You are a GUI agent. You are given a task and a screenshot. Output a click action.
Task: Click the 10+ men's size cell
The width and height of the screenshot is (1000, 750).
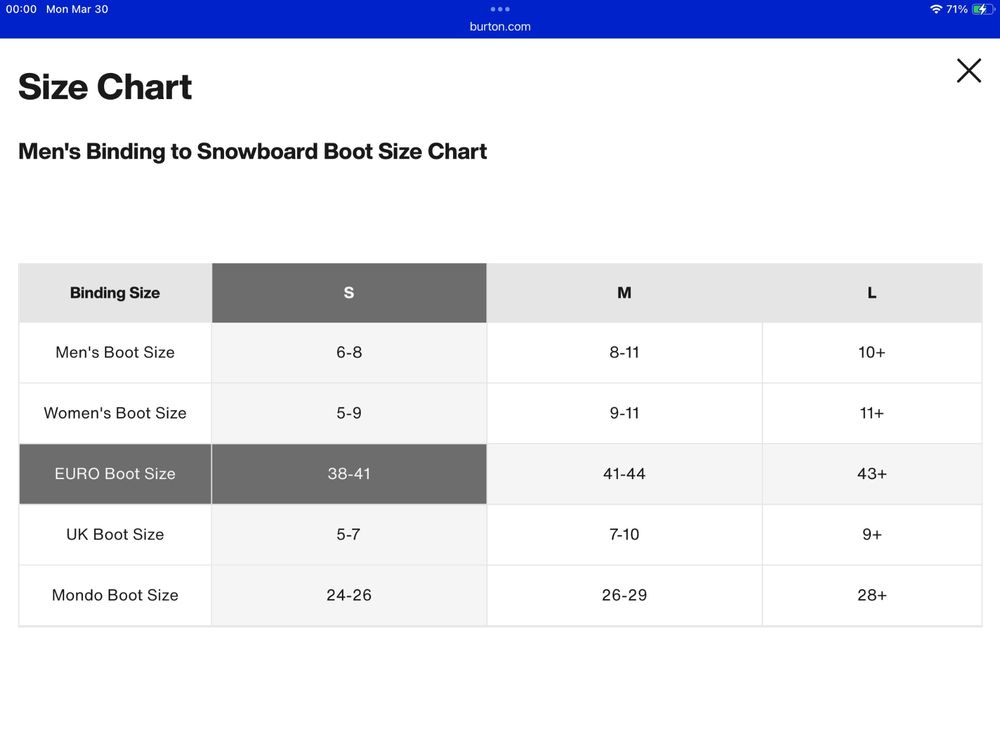(x=872, y=353)
